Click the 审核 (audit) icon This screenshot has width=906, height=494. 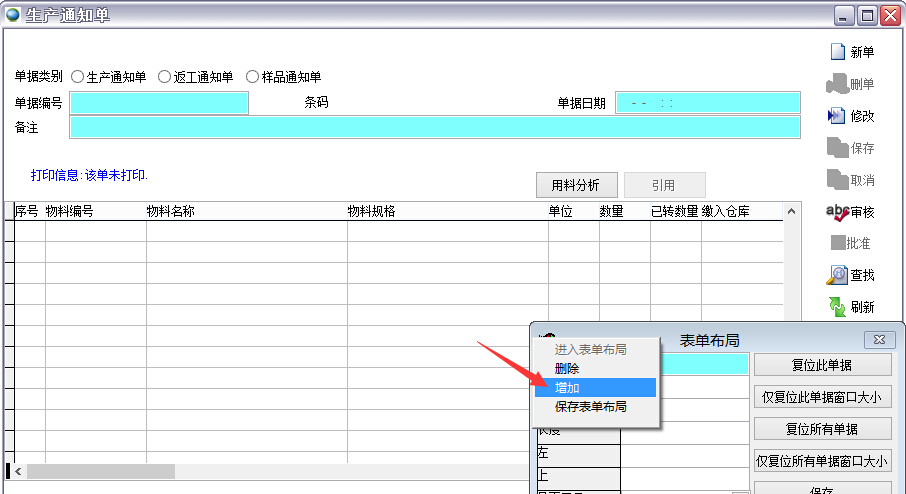click(837, 212)
